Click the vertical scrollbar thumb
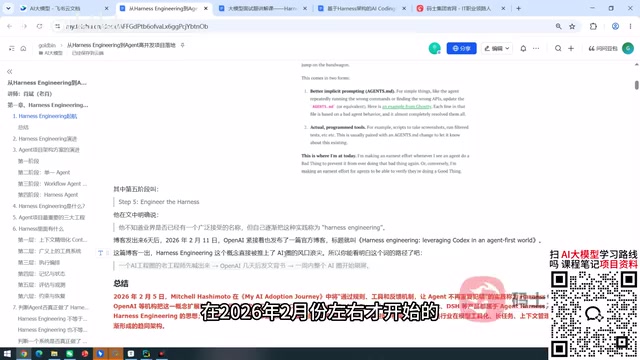 click(x=636, y=85)
